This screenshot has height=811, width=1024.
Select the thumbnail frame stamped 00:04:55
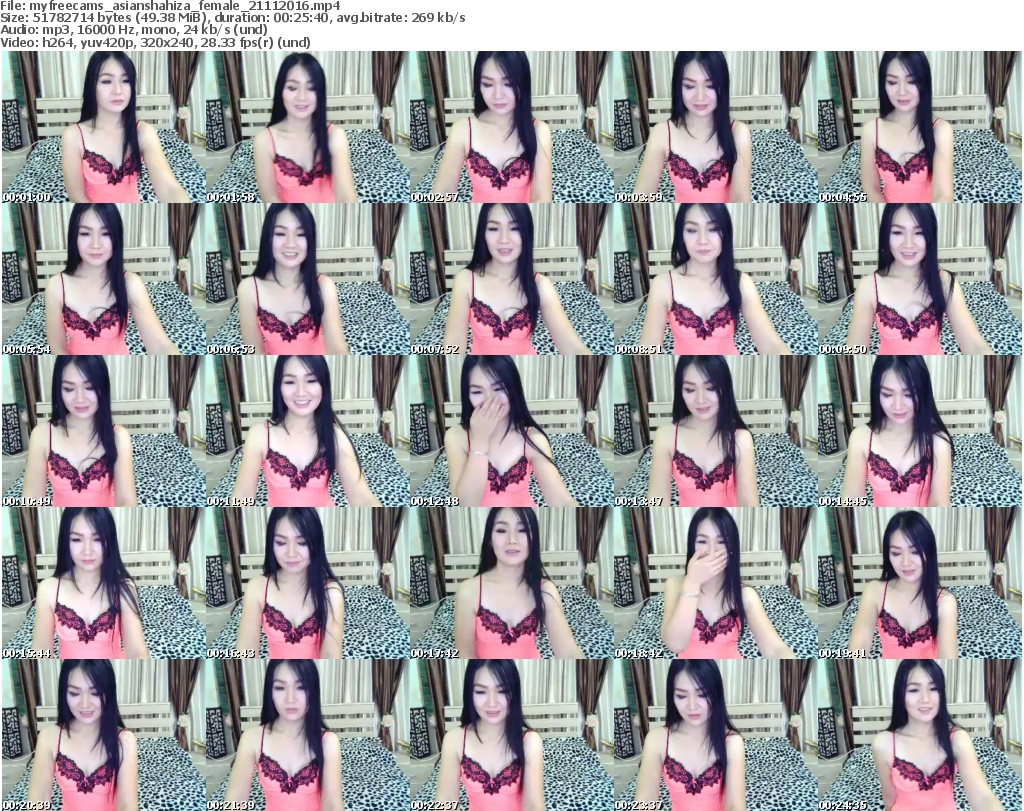(x=920, y=127)
